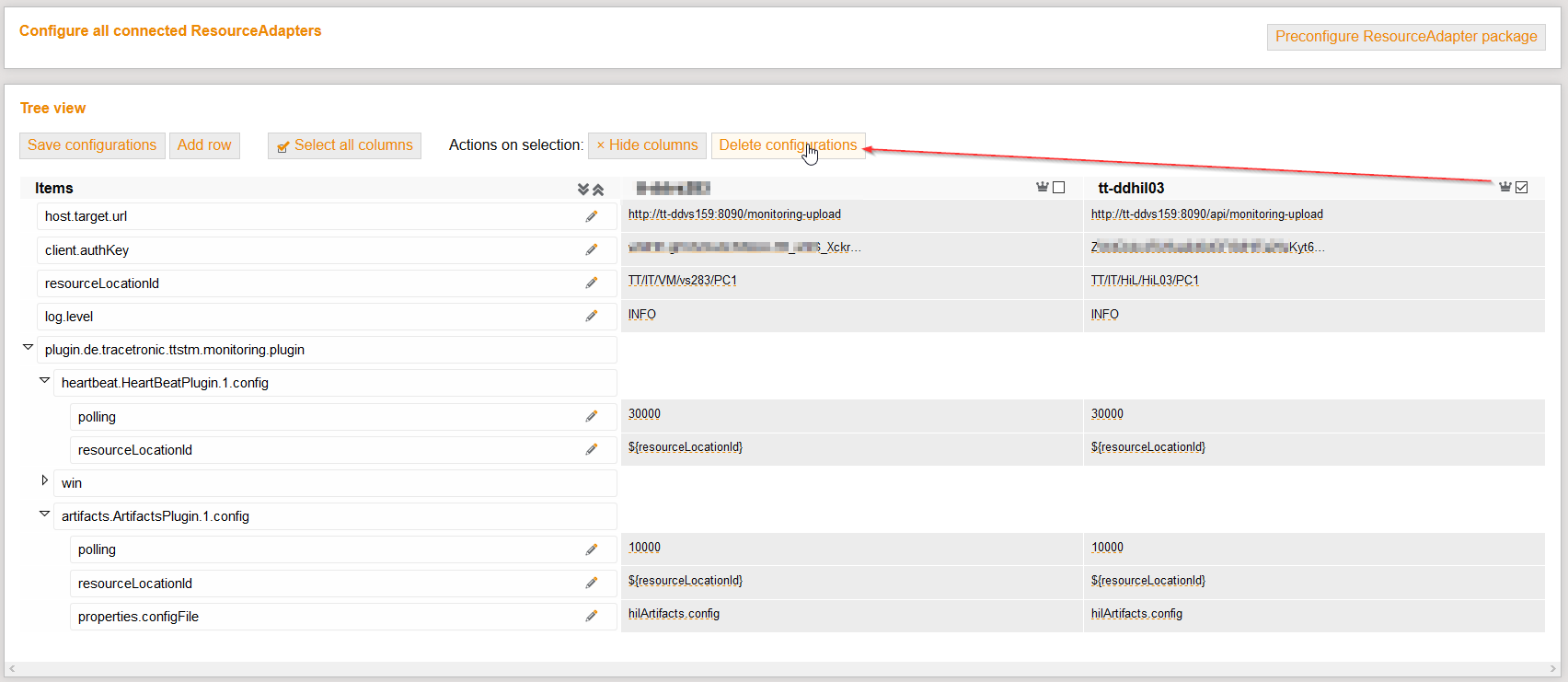Click TT/IT/VM/vs283/PC1 value
Viewport: 1568px width, 682px height.
(x=683, y=281)
